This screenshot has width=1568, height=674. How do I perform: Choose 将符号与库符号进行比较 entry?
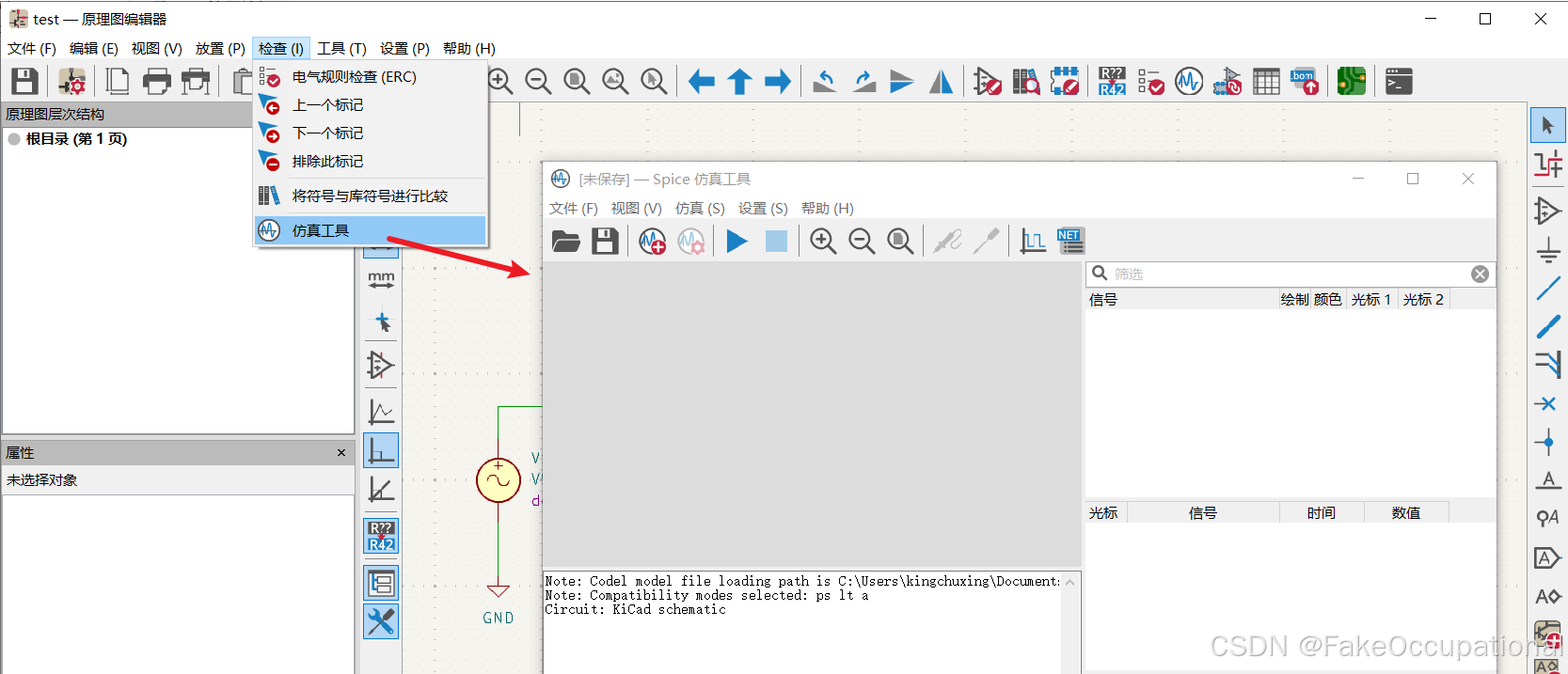(x=371, y=196)
